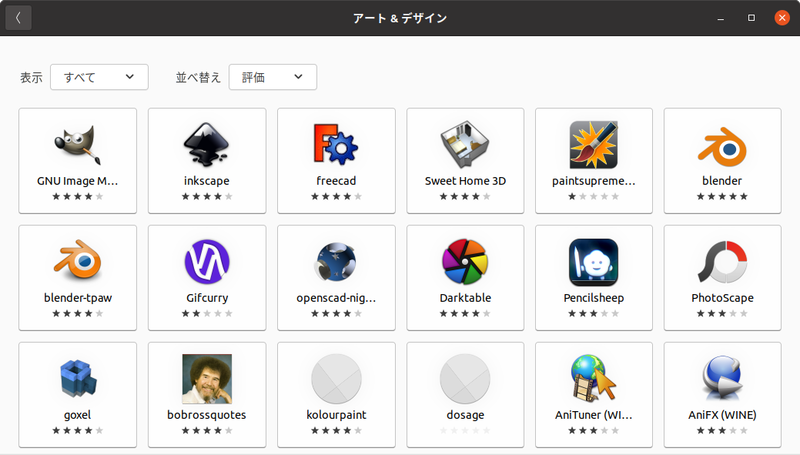Screen dimensions: 800x455
Task: Click the 'freecad' name label
Action: (336, 181)
